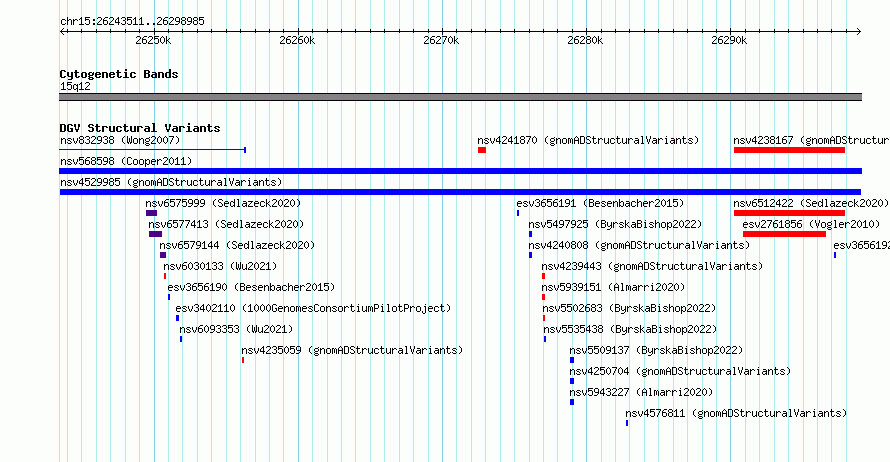This screenshot has width=890, height=462.
Task: Click nsv5509137 (ByrskaBishop2022) label
Action: tap(656, 350)
